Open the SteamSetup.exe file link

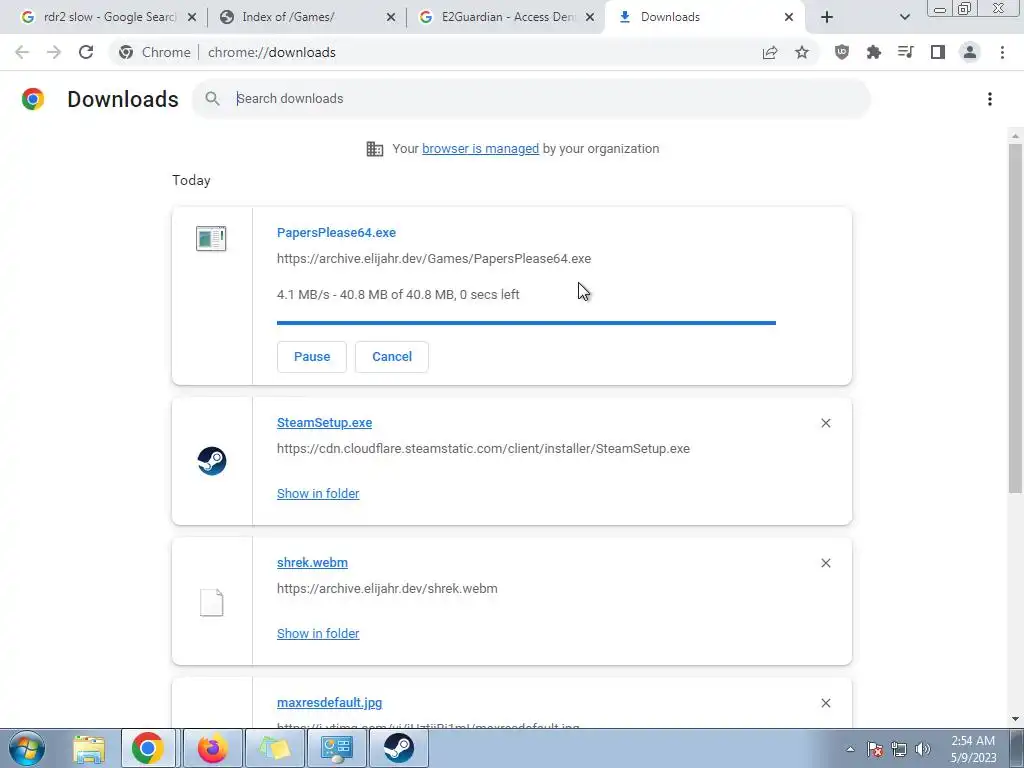[325, 423]
